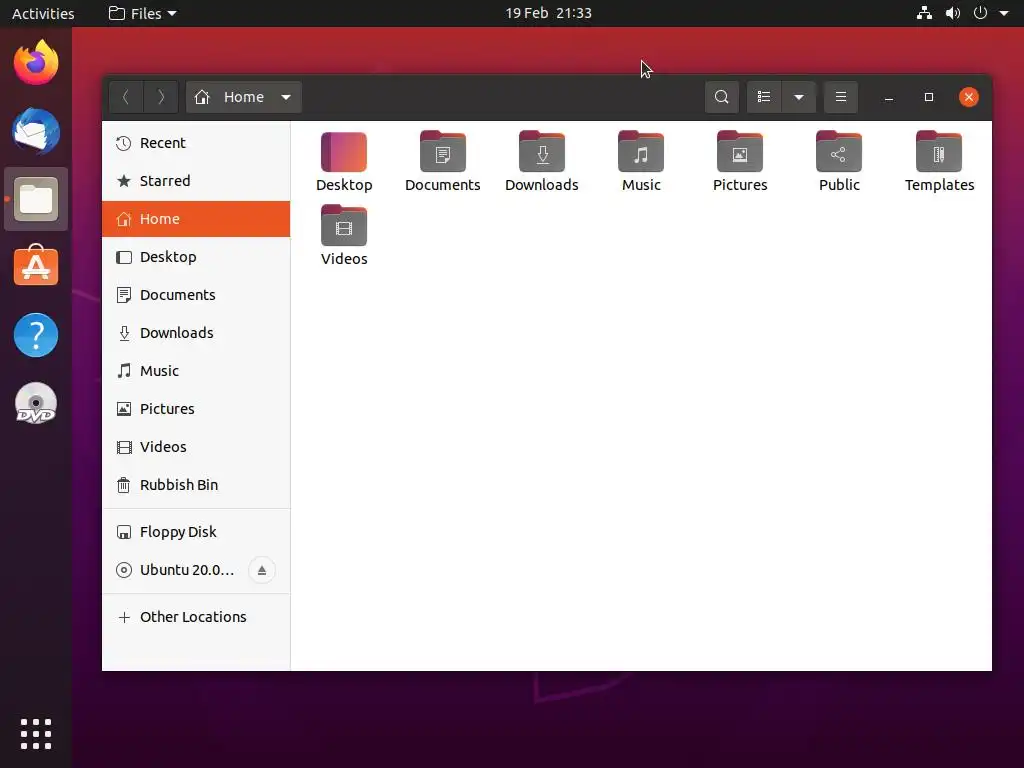Select Recent in the sidebar

tap(196, 143)
